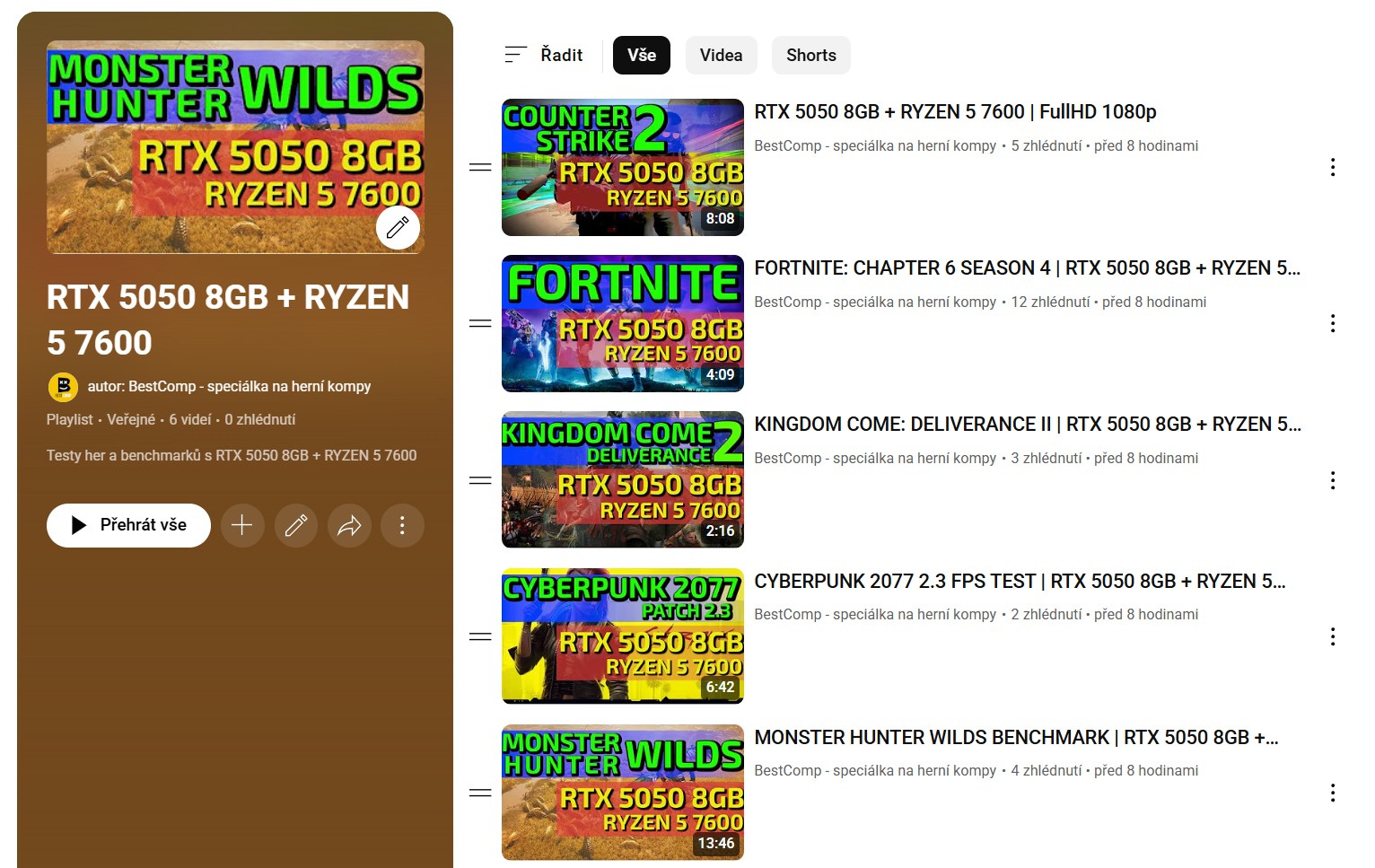This screenshot has width=1375, height=868.
Task: Click playlist description 'Testy her a benchmarků'
Action: coord(232,455)
